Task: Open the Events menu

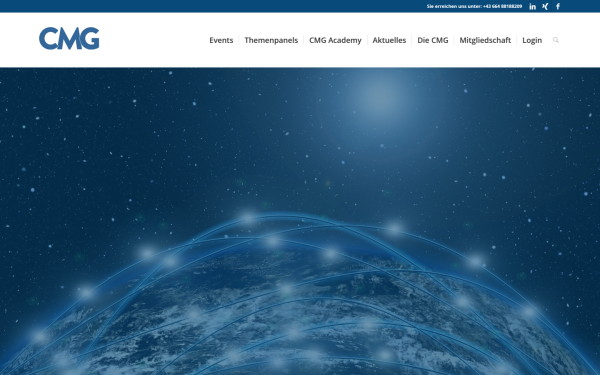Action: coord(221,40)
